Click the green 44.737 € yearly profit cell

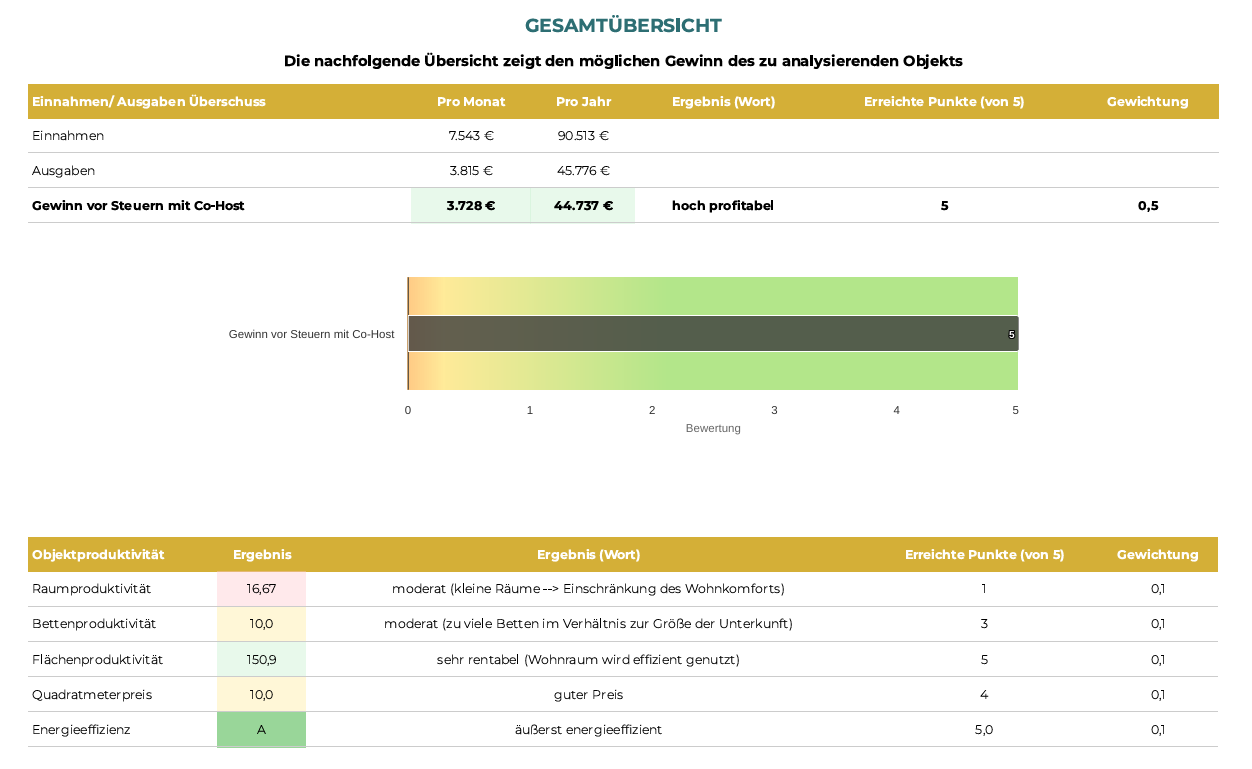click(x=583, y=206)
